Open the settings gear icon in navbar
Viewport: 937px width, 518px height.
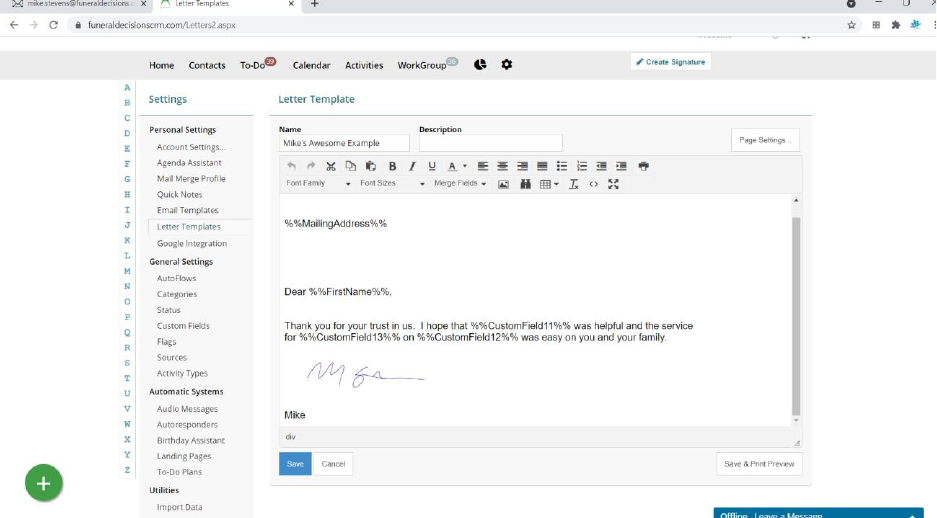[x=506, y=65]
